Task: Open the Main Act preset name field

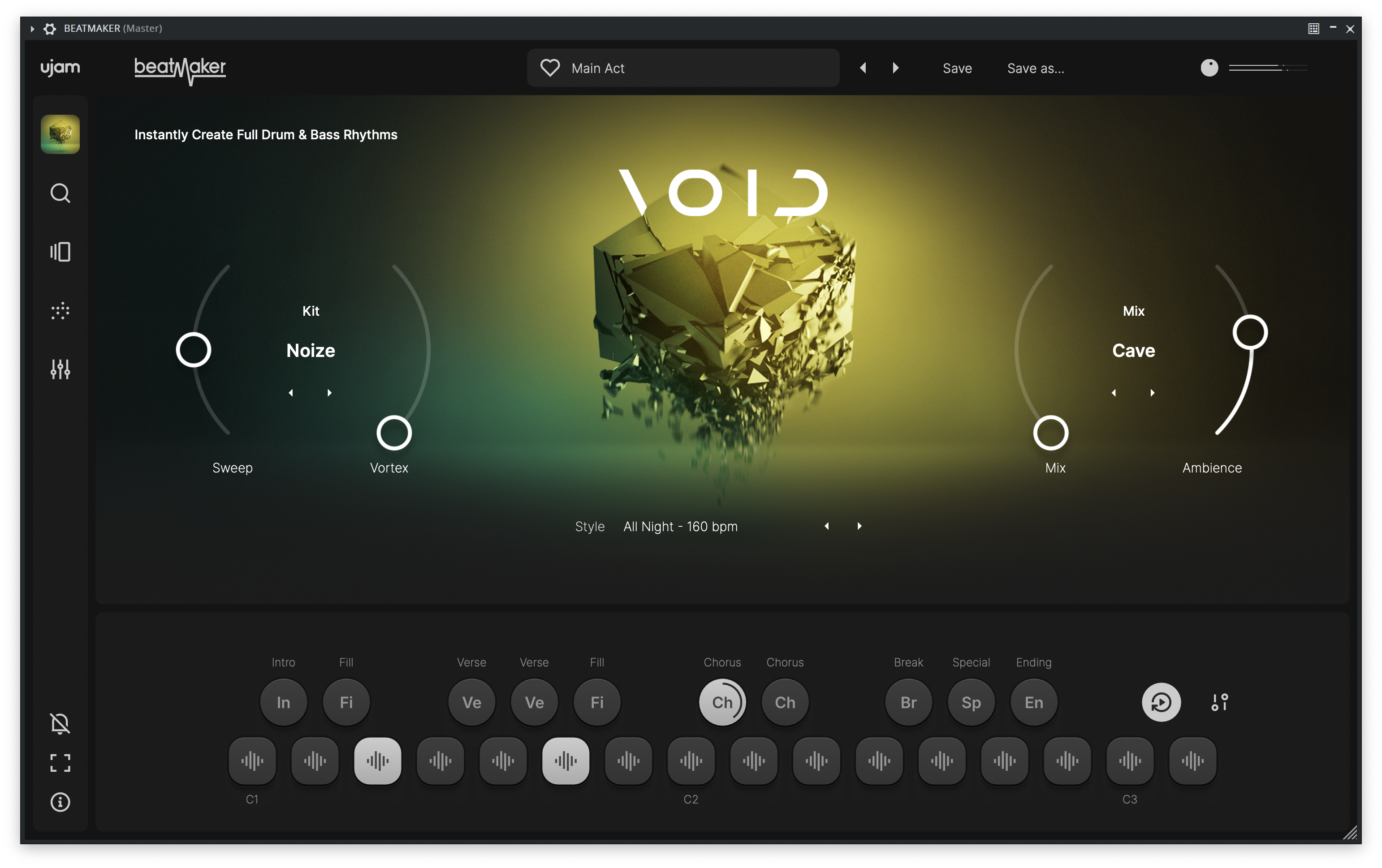Action: pyautogui.click(x=683, y=68)
